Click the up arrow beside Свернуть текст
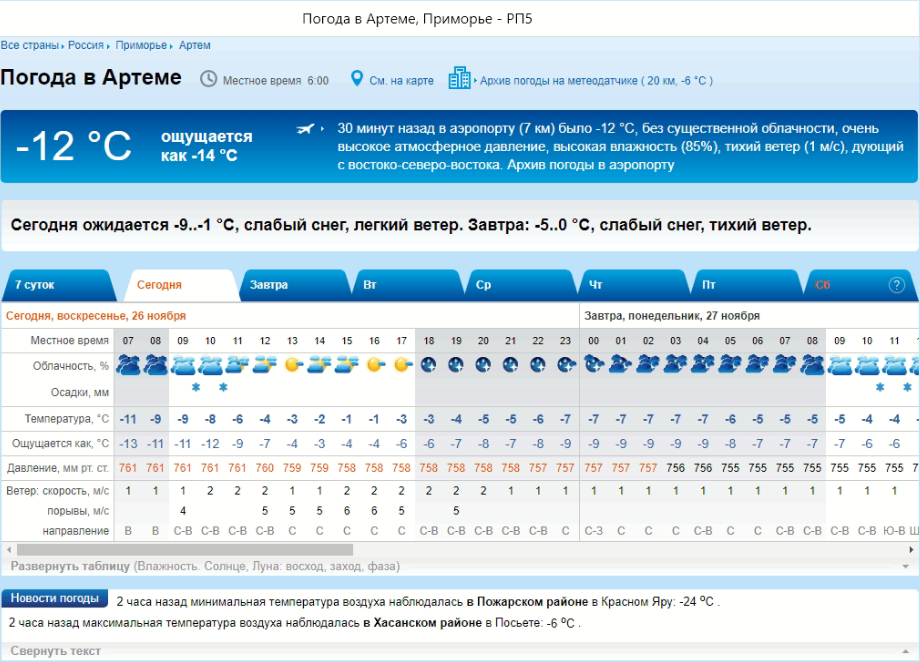The image size is (920, 662). click(905, 651)
